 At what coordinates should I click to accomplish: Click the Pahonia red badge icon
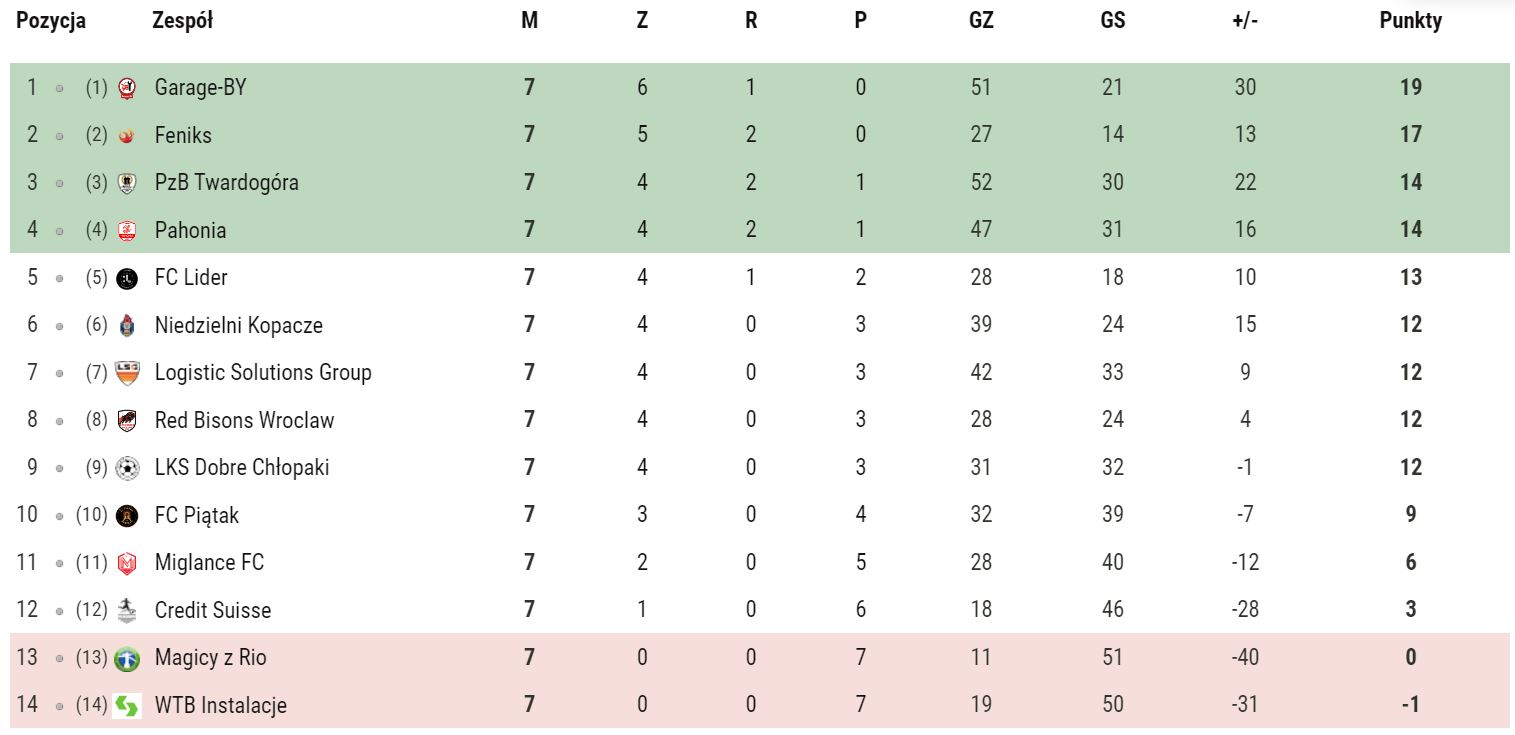point(127,231)
